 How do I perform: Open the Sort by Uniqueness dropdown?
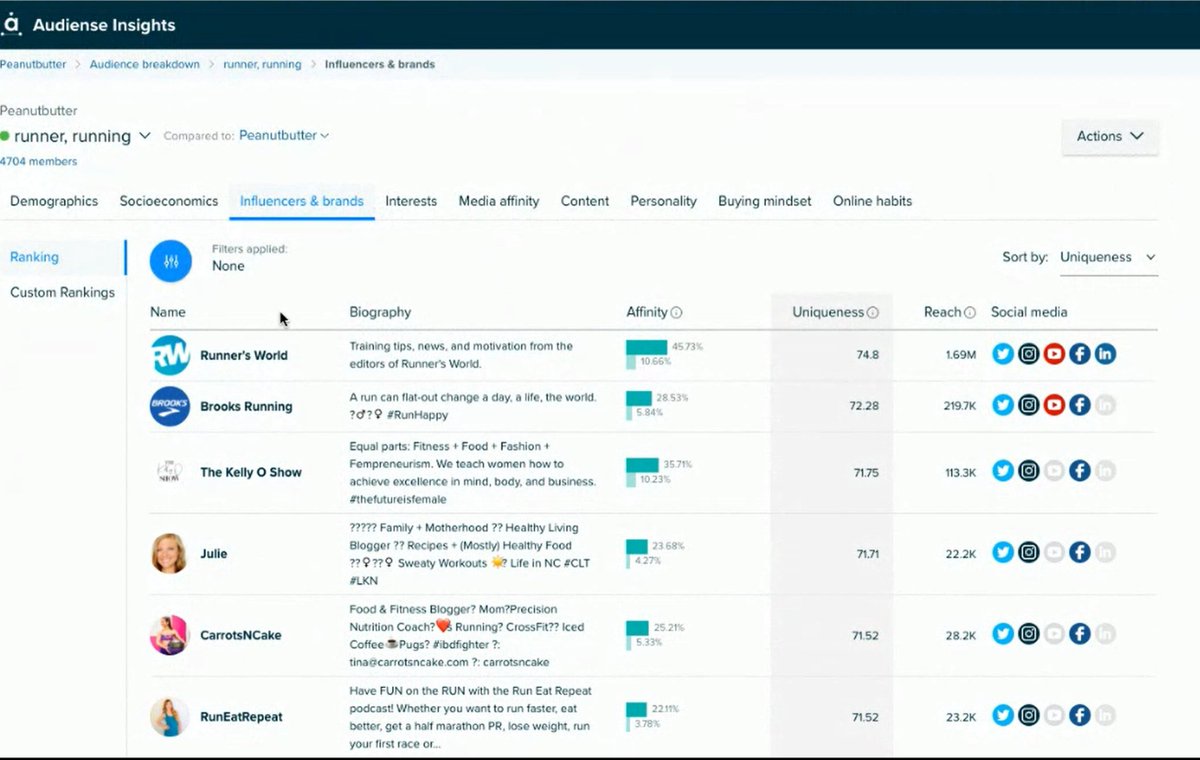point(1108,257)
